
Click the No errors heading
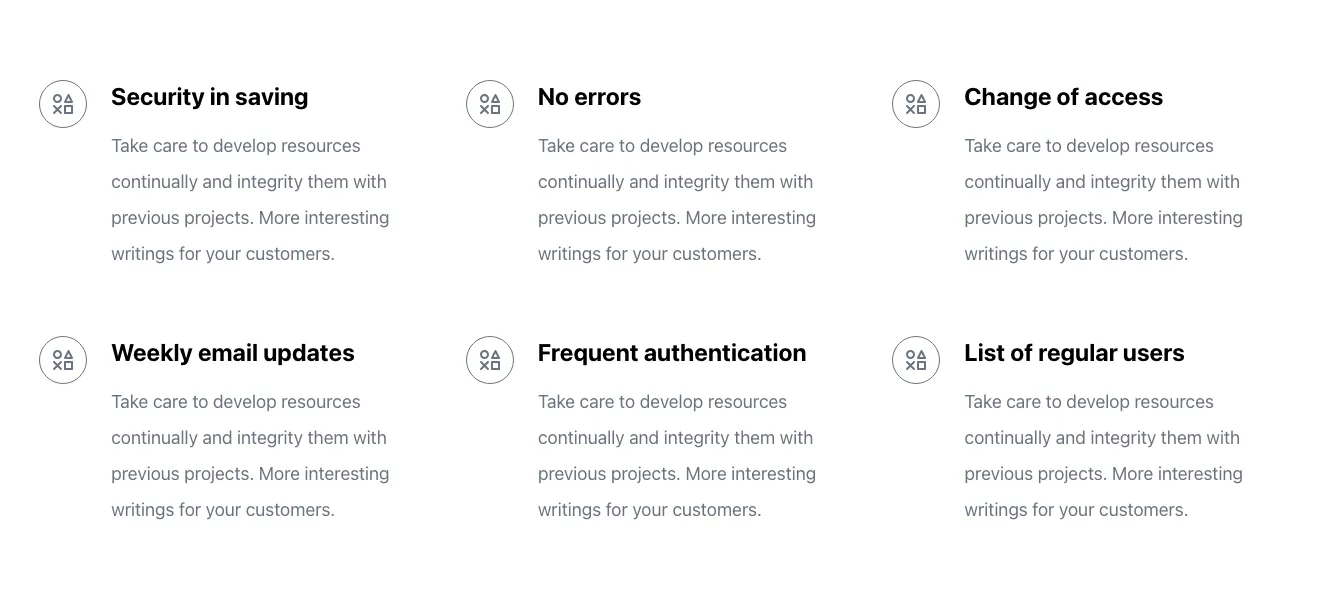[589, 97]
